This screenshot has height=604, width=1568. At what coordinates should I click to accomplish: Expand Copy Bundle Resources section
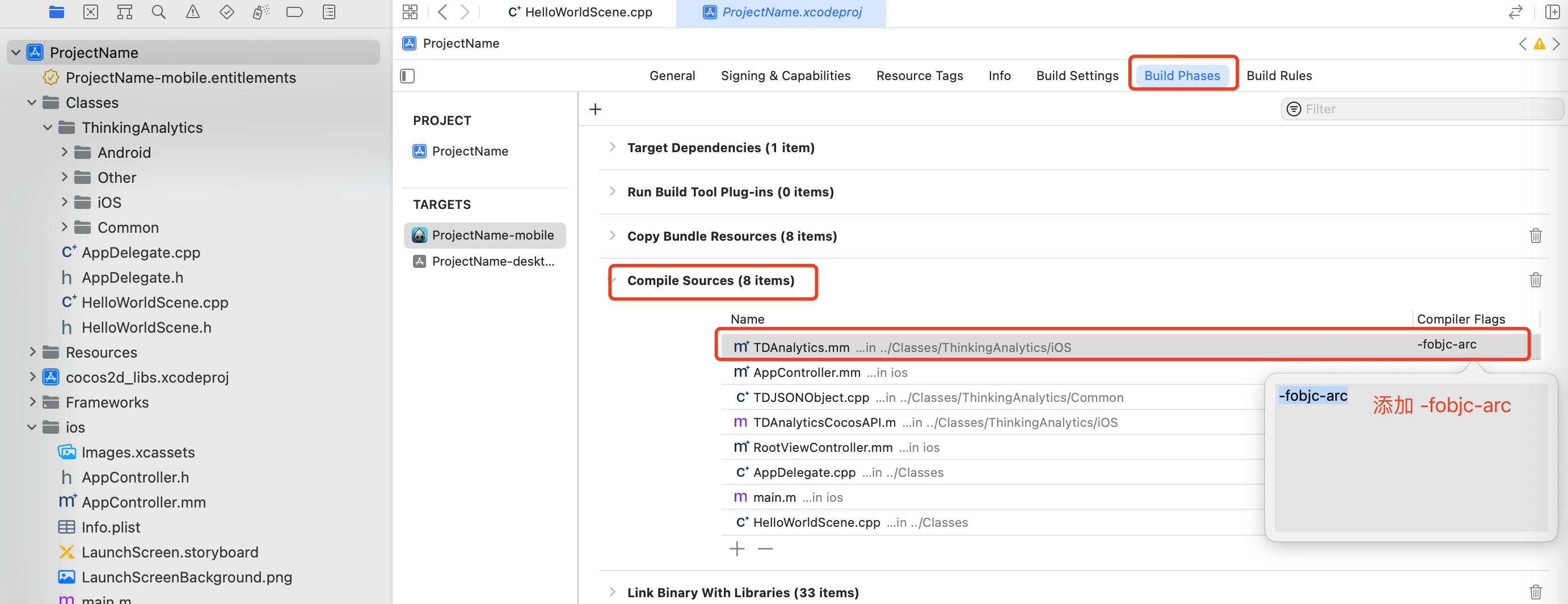[x=612, y=236]
